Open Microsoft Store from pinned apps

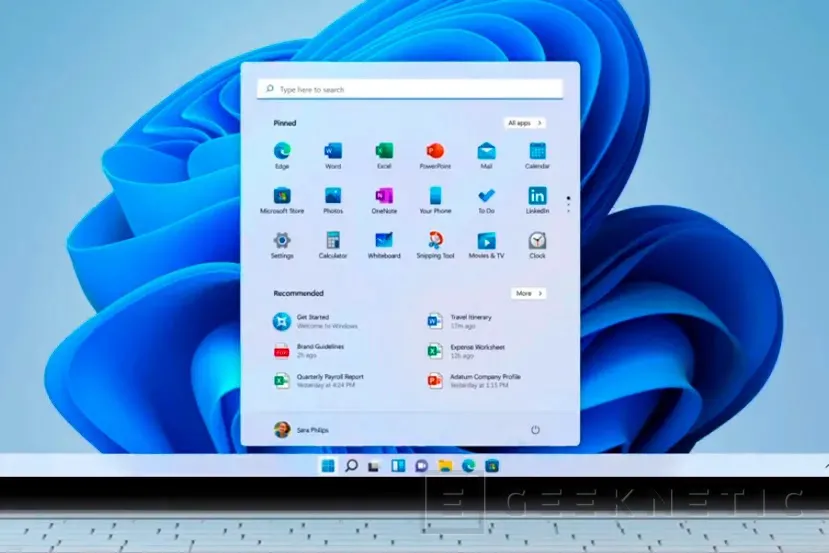click(x=282, y=200)
